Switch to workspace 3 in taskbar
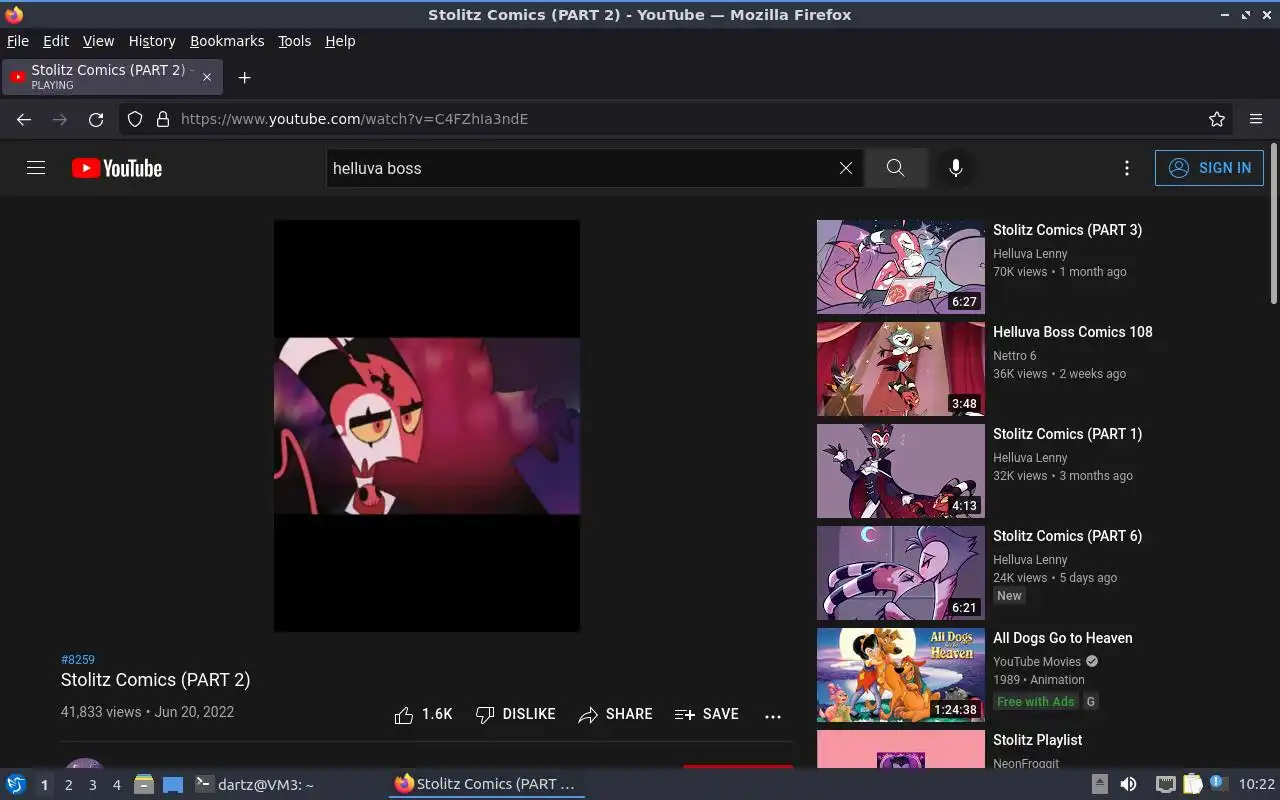 click(92, 785)
